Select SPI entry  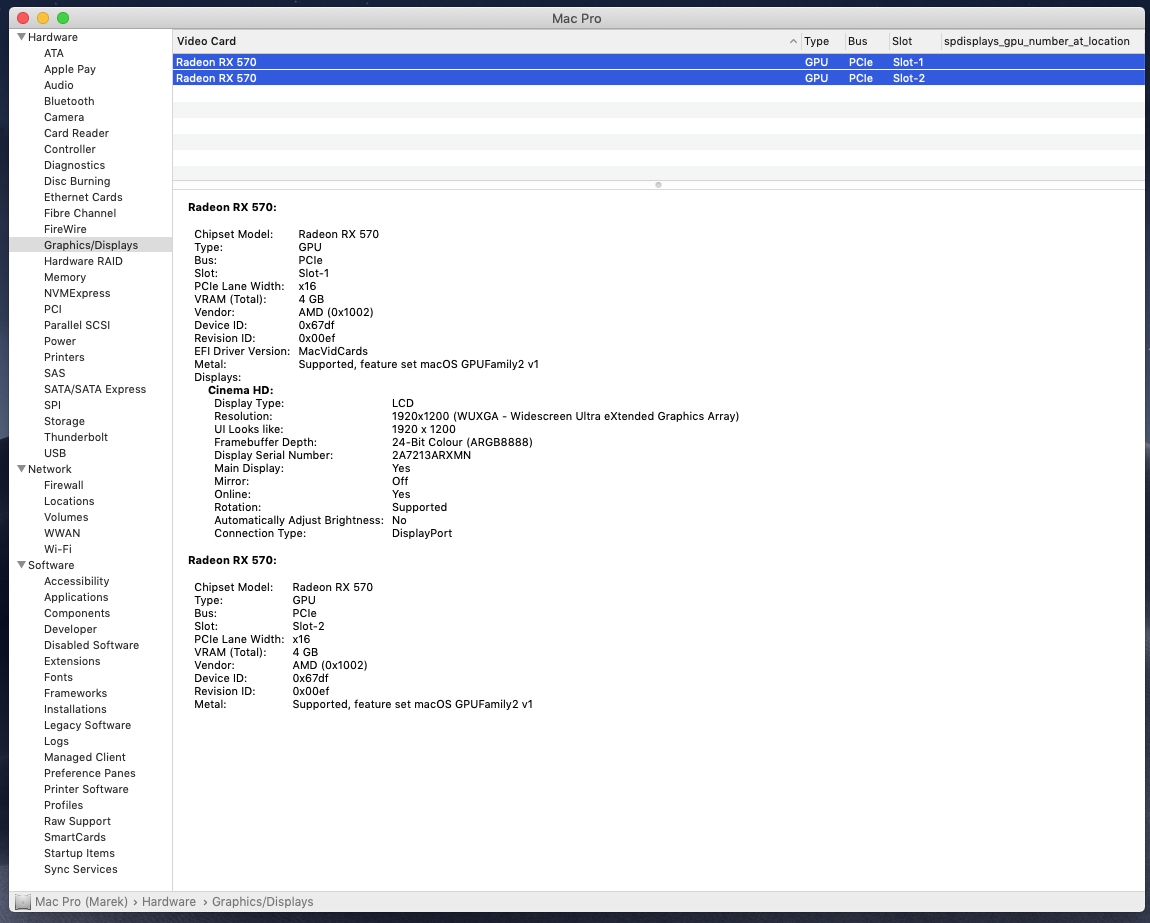[x=52, y=405]
